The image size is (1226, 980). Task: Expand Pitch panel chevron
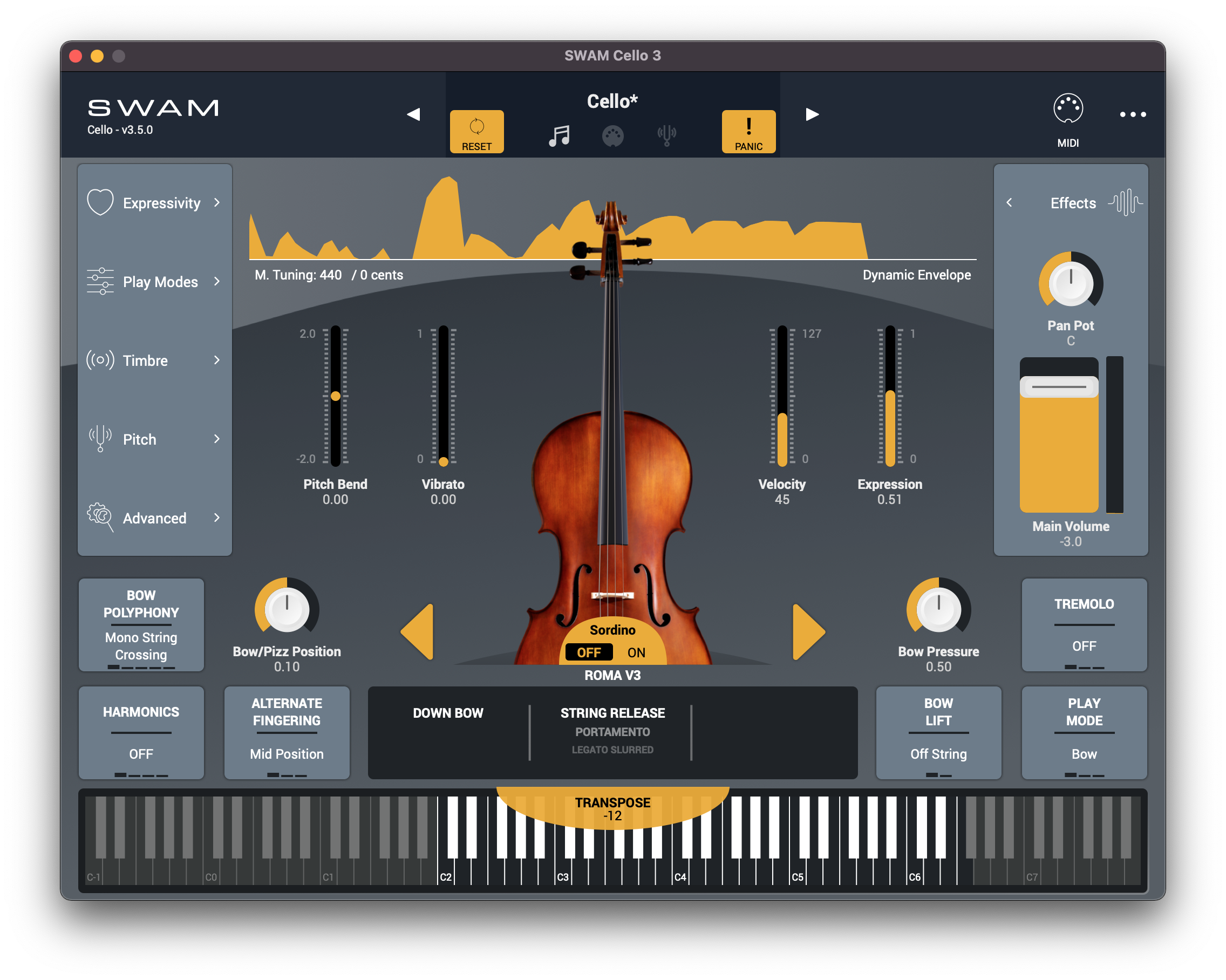pyautogui.click(x=216, y=439)
